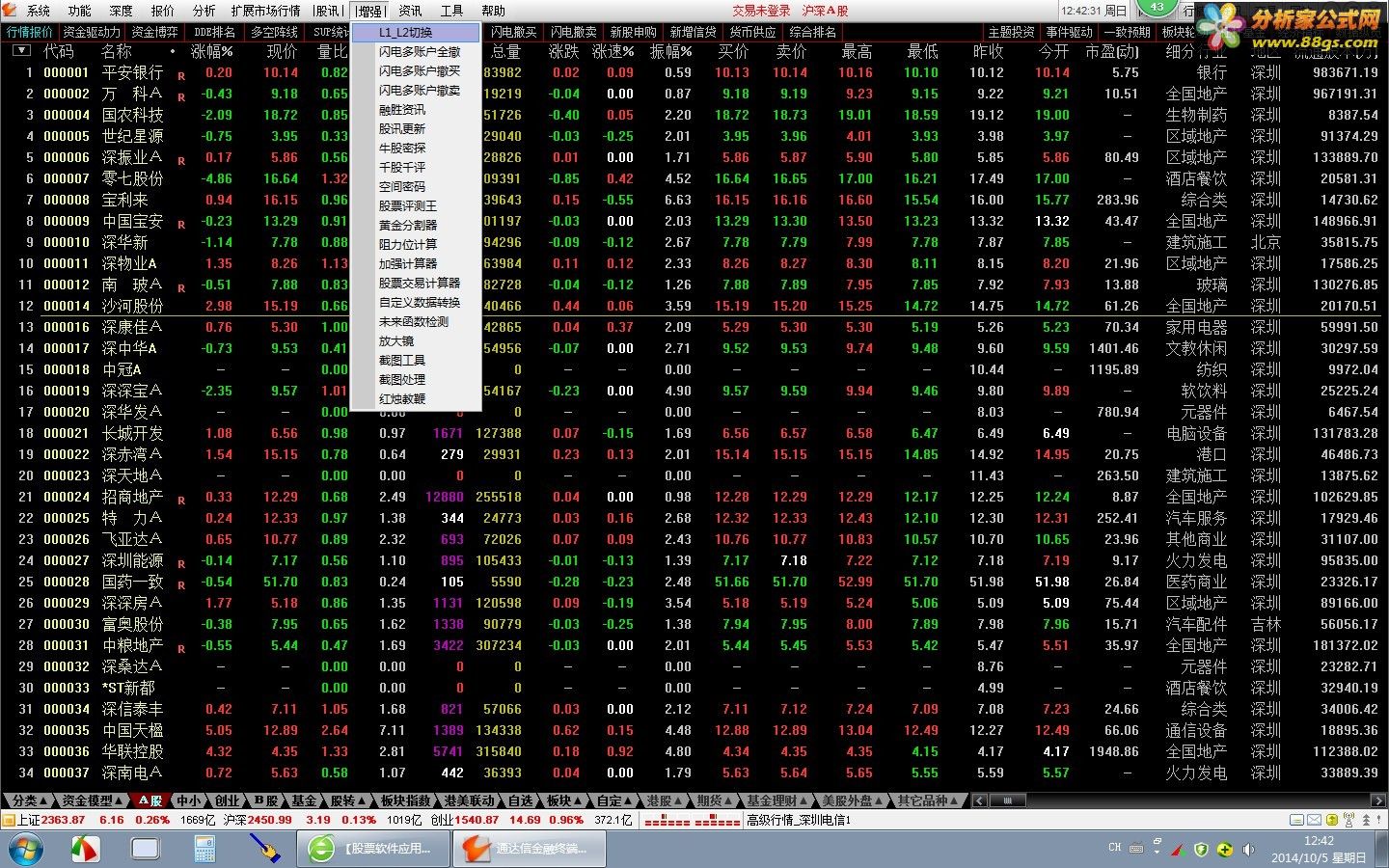This screenshot has width=1389, height=868.
Task: Click the volume speaker tray icon
Action: [x=1249, y=850]
